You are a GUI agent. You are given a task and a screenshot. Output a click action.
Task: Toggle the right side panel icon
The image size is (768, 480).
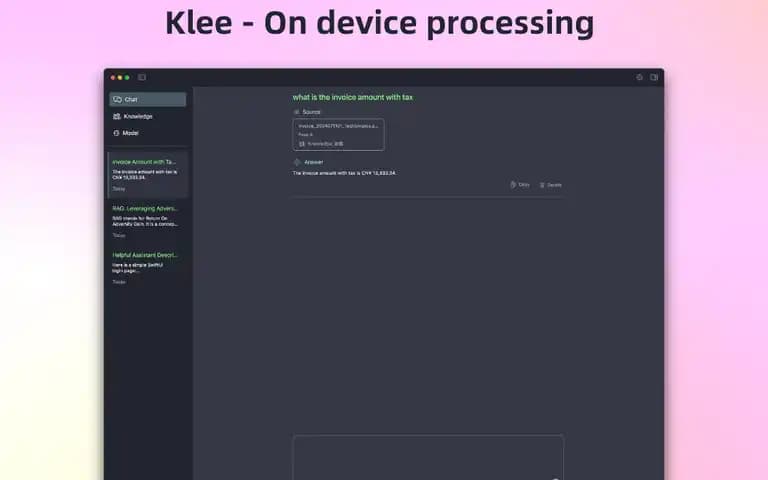654,77
